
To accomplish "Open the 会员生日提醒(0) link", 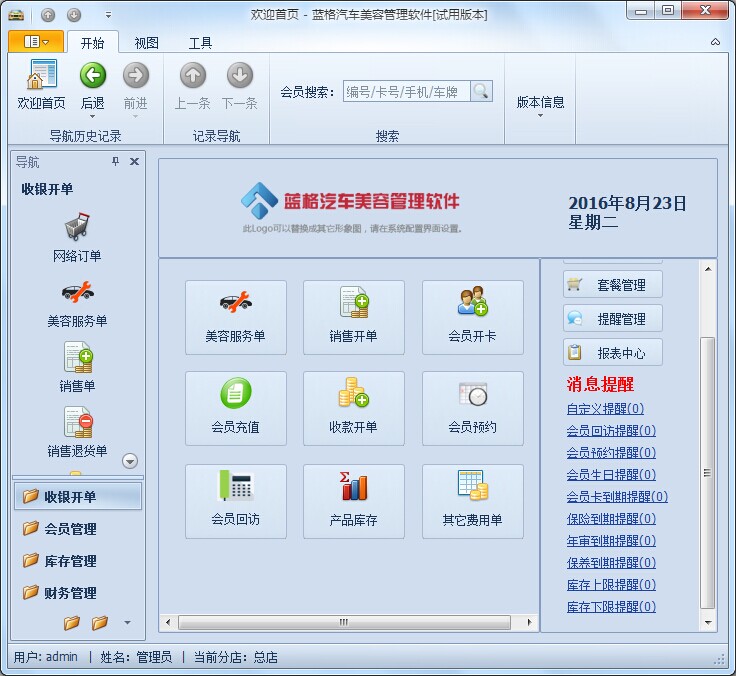I will [611, 475].
